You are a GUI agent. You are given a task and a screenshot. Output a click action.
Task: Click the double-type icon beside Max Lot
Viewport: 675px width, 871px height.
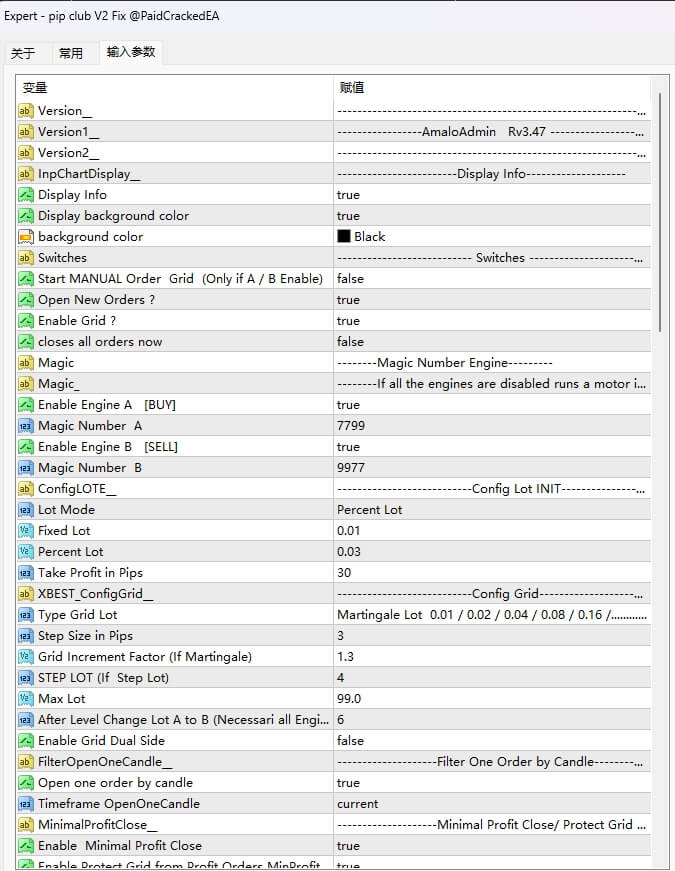[26, 699]
